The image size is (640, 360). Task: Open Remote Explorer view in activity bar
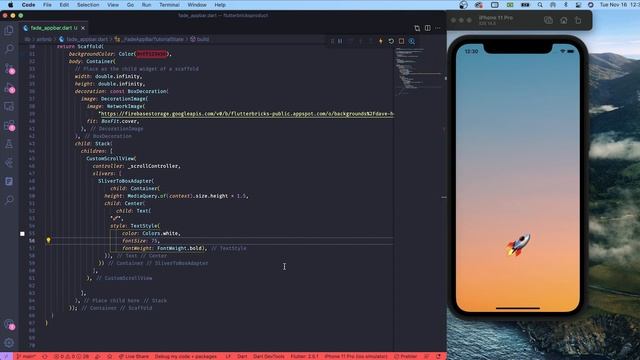pyautogui.click(x=9, y=107)
